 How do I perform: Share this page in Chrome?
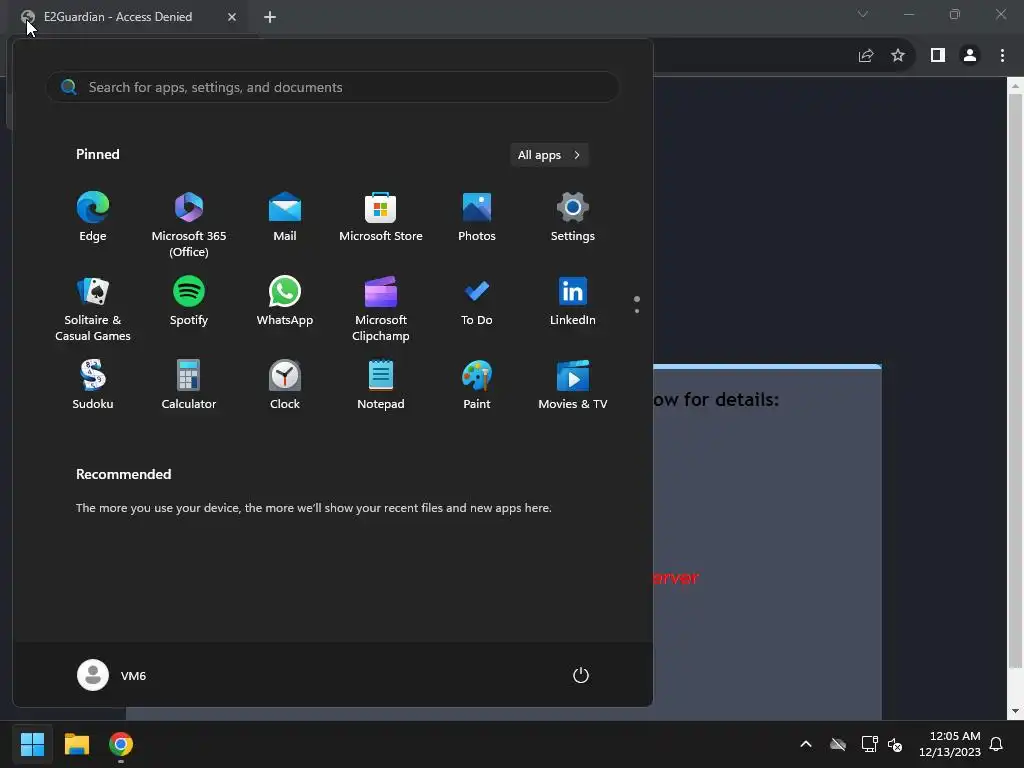point(866,56)
